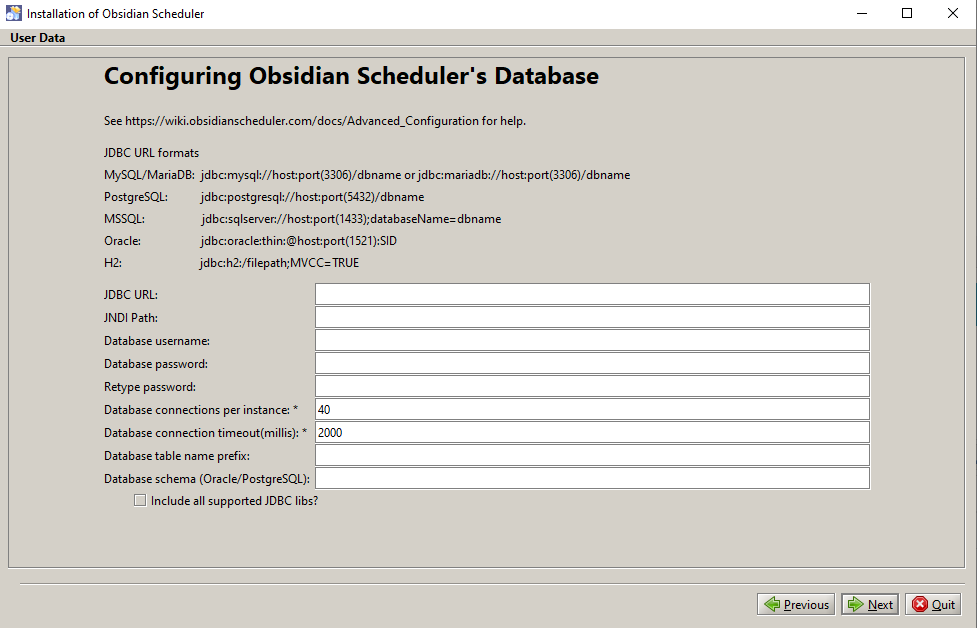Minimize the installation window
This screenshot has width=977, height=628.
pyautogui.click(x=862, y=13)
